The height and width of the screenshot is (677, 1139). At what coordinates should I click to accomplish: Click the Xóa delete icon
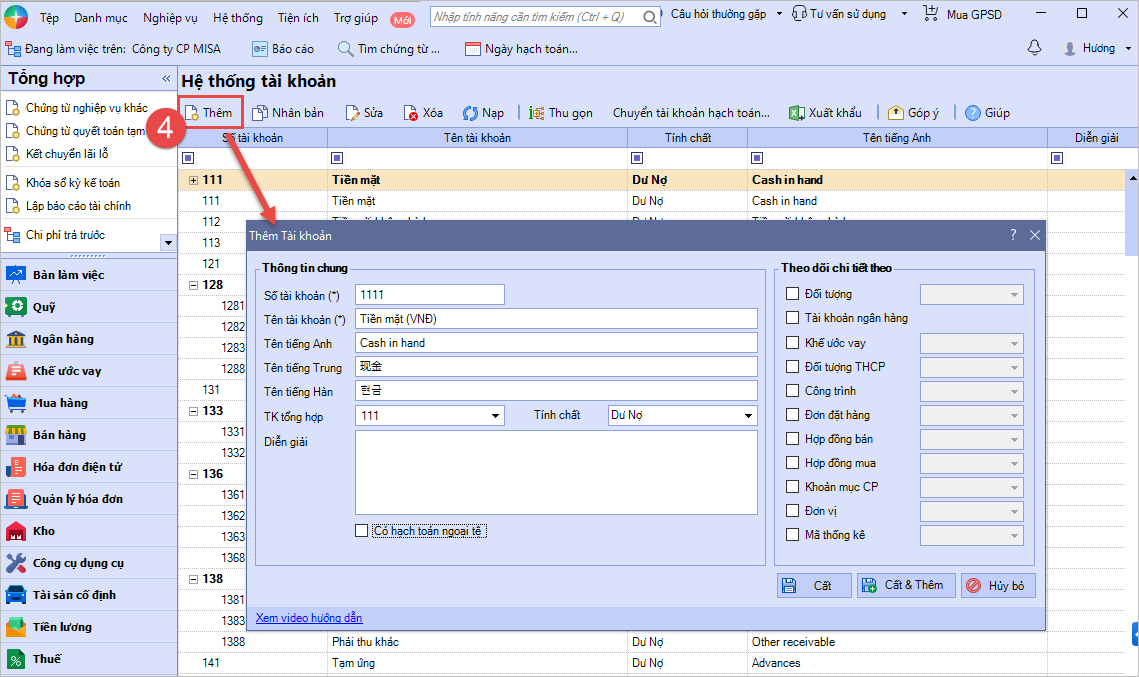[411, 113]
